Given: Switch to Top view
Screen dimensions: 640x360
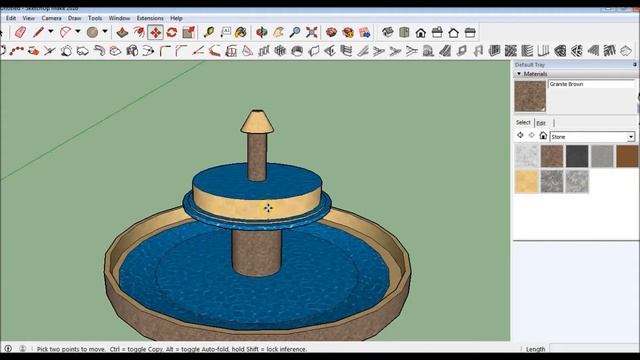Looking at the screenshot, I should (x=404, y=32).
